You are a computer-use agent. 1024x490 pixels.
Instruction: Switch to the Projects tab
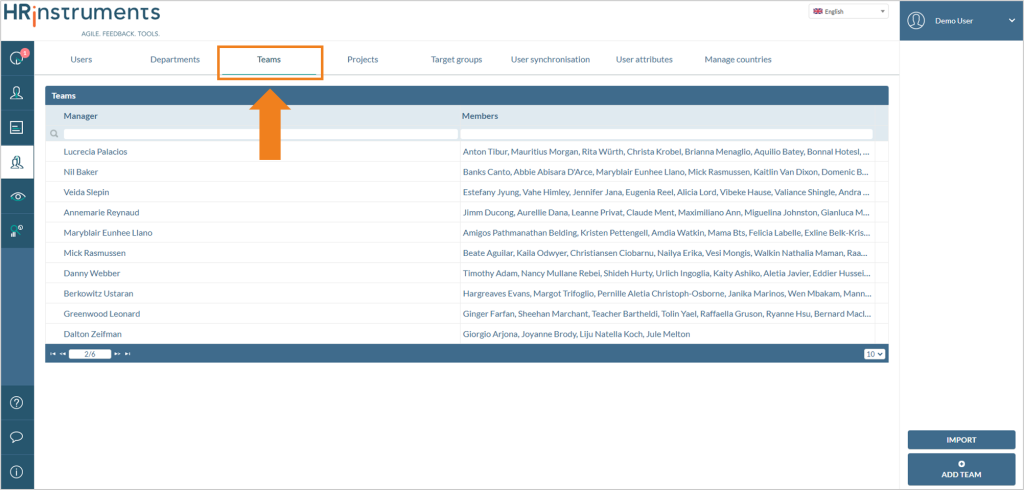pyautogui.click(x=362, y=59)
